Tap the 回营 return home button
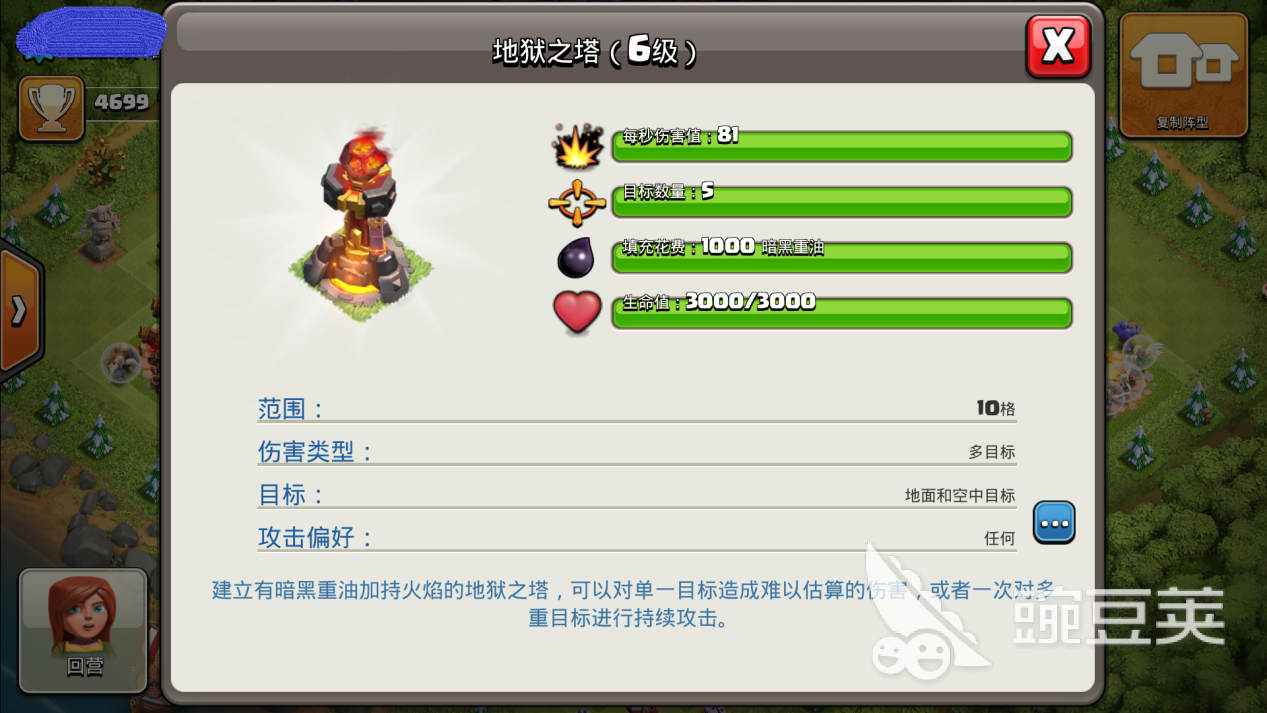 point(84,630)
